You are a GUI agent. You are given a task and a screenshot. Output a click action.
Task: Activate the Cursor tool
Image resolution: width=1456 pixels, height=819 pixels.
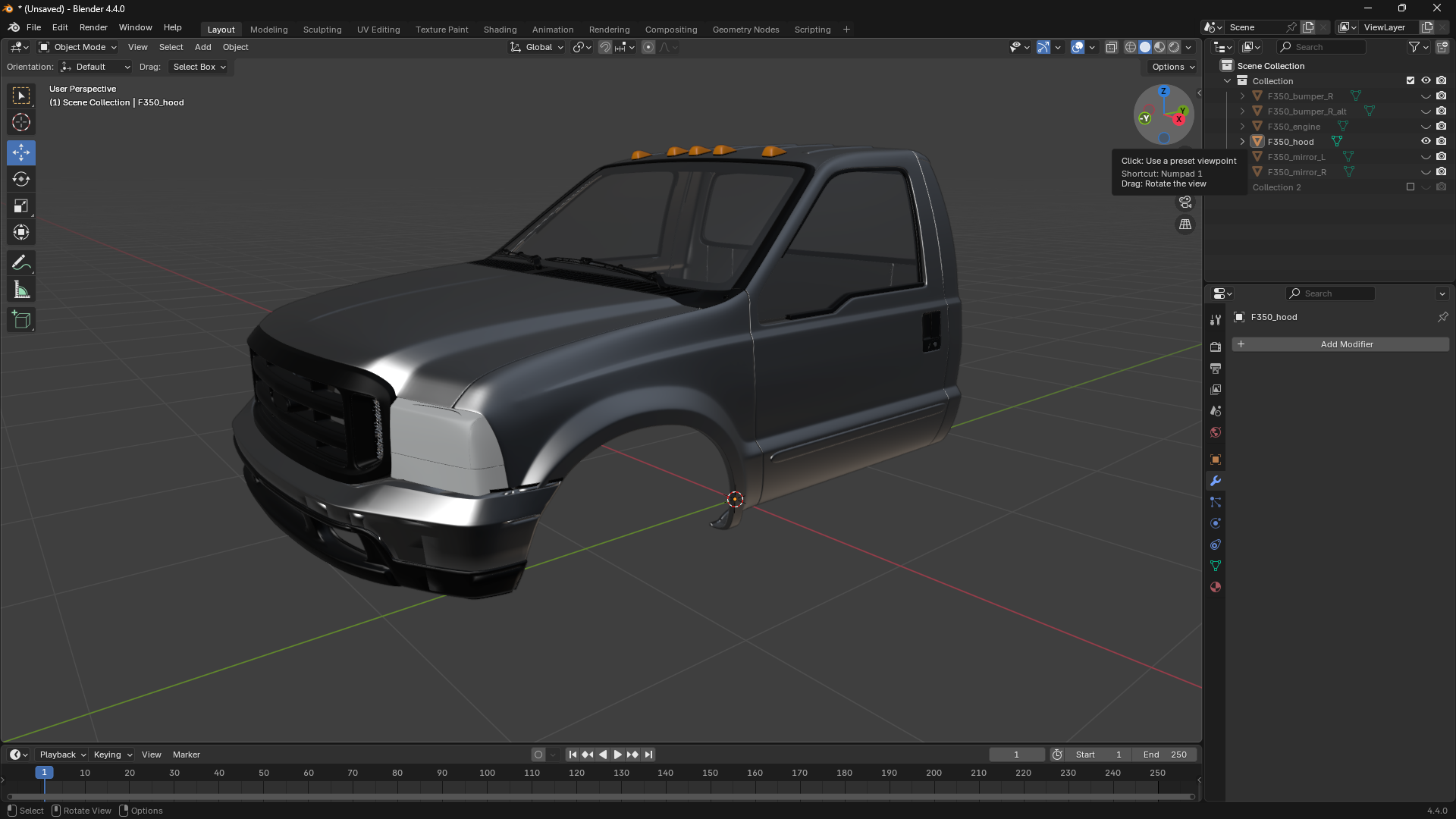21,122
